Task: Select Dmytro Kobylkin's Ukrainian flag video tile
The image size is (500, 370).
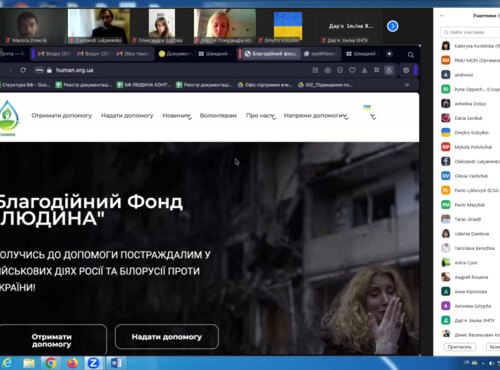Action: (288, 26)
